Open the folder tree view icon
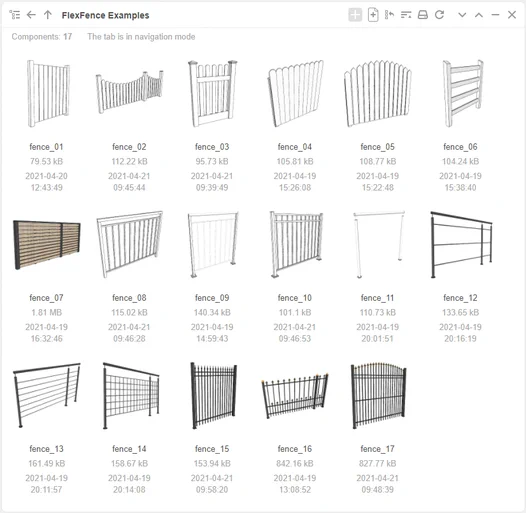The image size is (526, 513). (15, 15)
